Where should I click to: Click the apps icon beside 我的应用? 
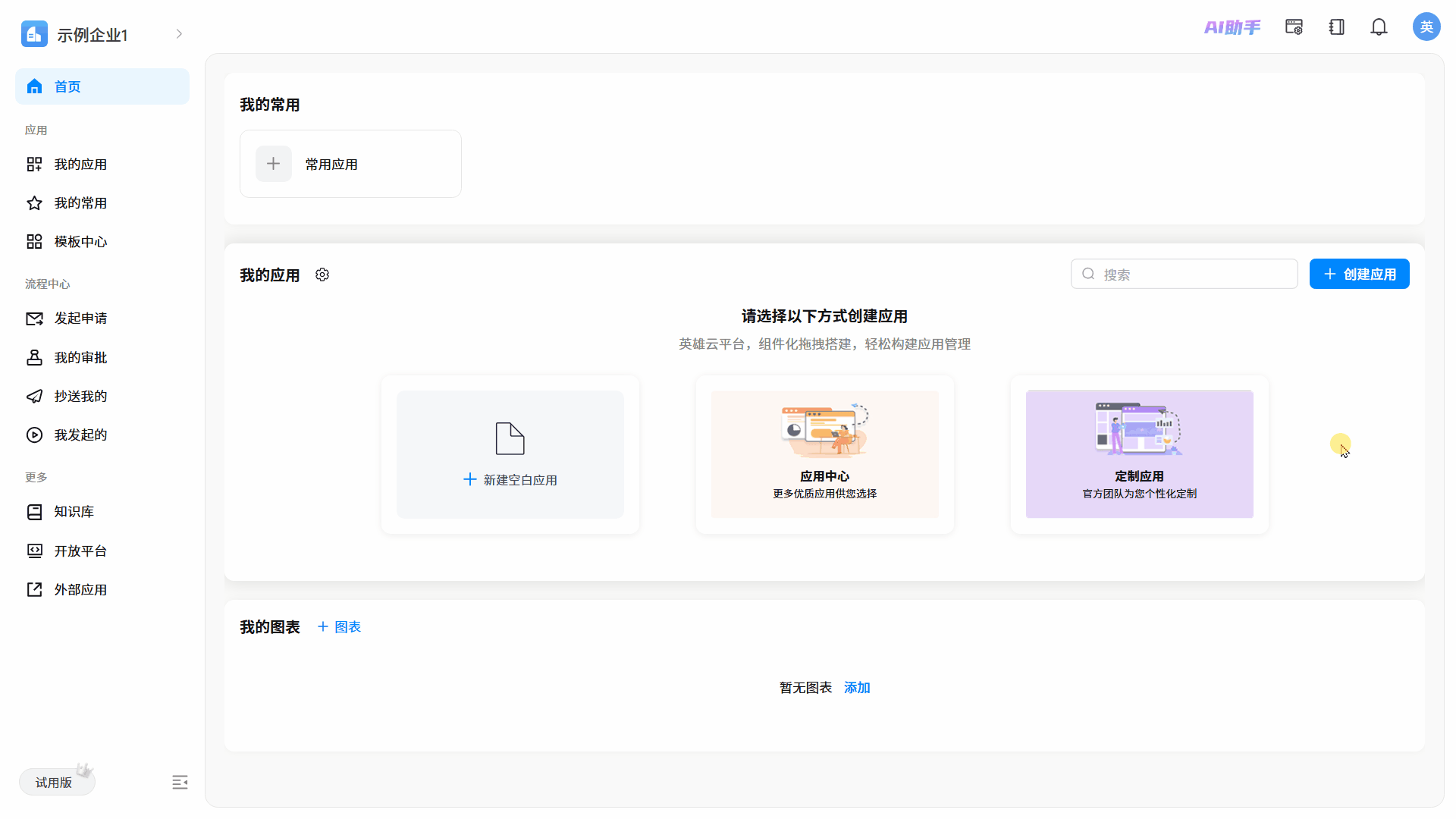coord(34,165)
